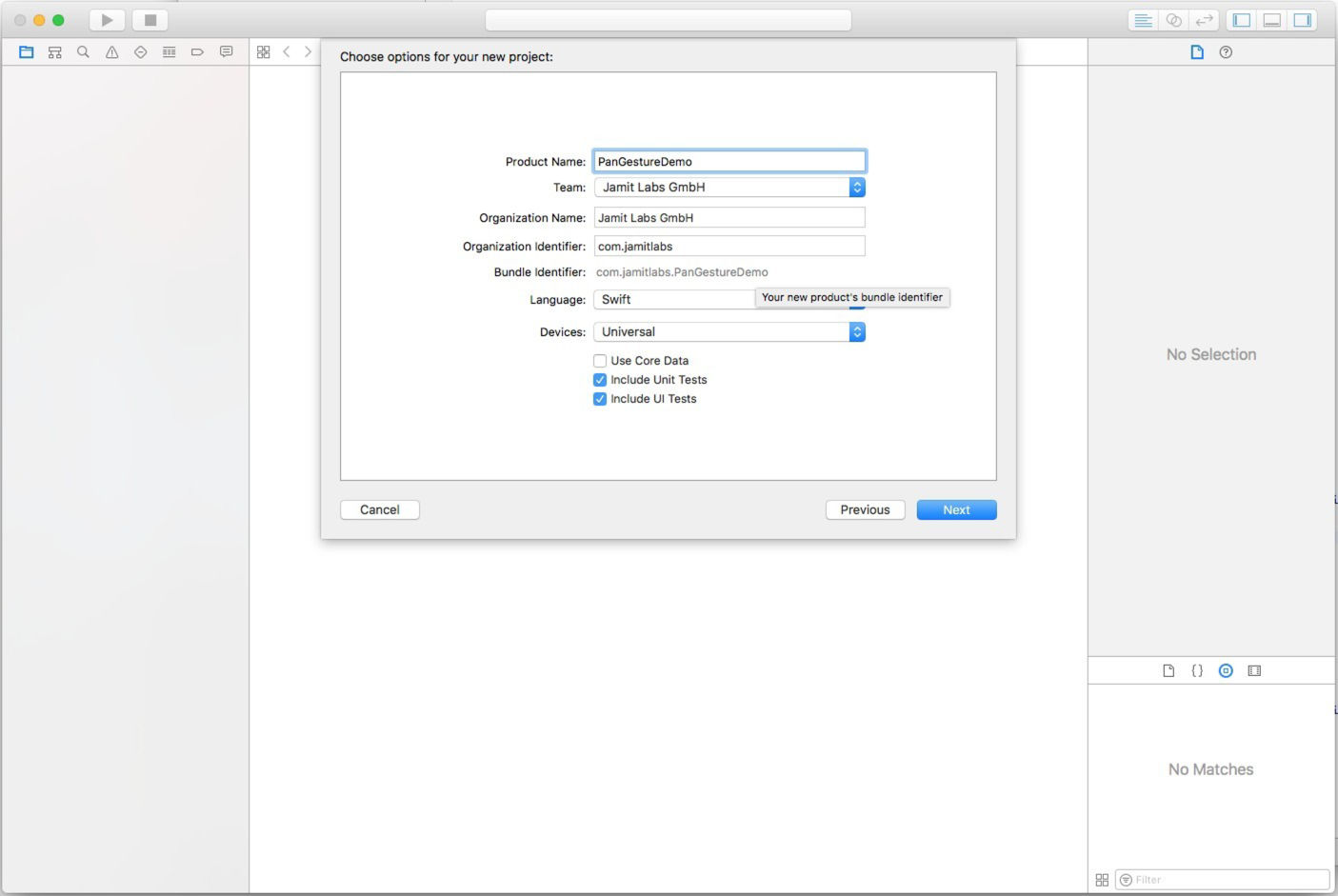Click the Stop button in toolbar
Viewport: 1338px width, 896px height.
coord(150,20)
